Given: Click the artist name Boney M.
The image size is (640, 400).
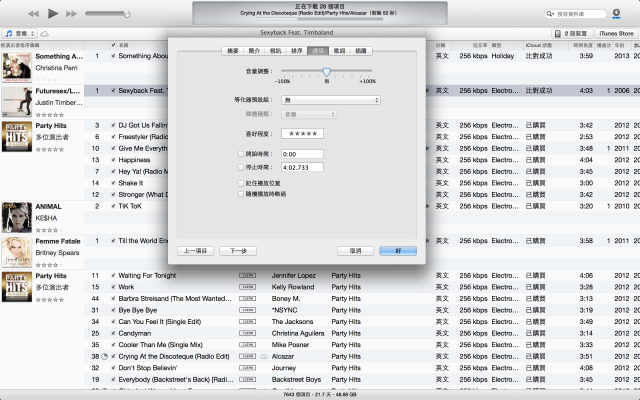Looking at the screenshot, I should (x=286, y=299).
